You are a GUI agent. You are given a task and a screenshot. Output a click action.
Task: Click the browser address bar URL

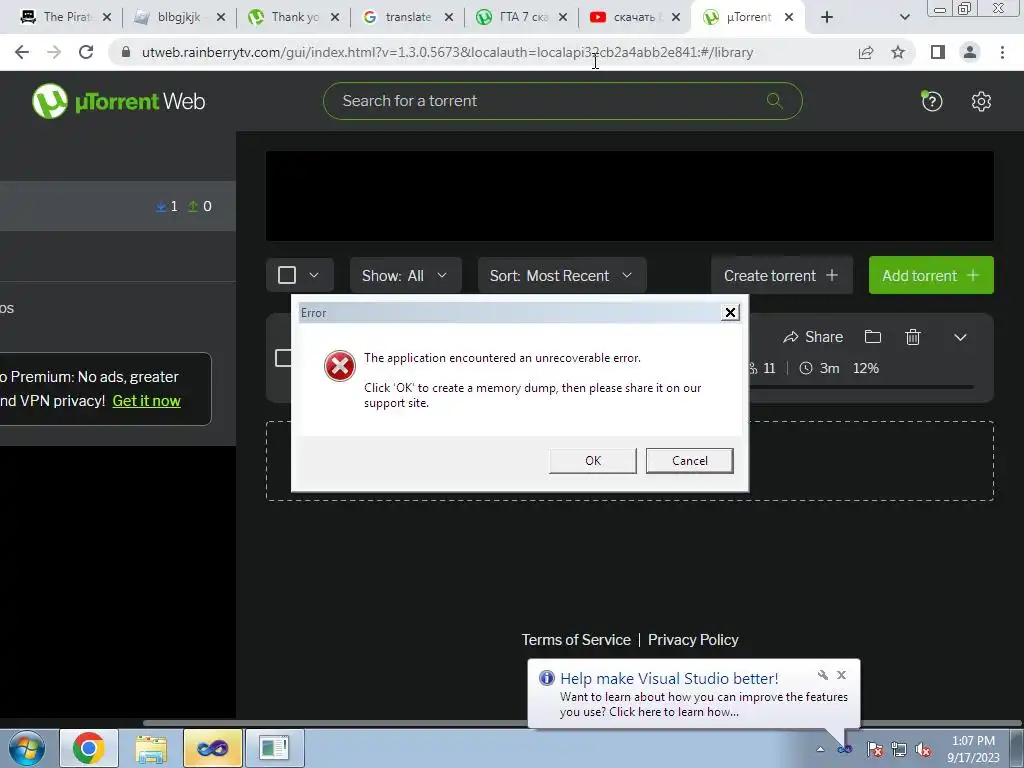pos(447,52)
